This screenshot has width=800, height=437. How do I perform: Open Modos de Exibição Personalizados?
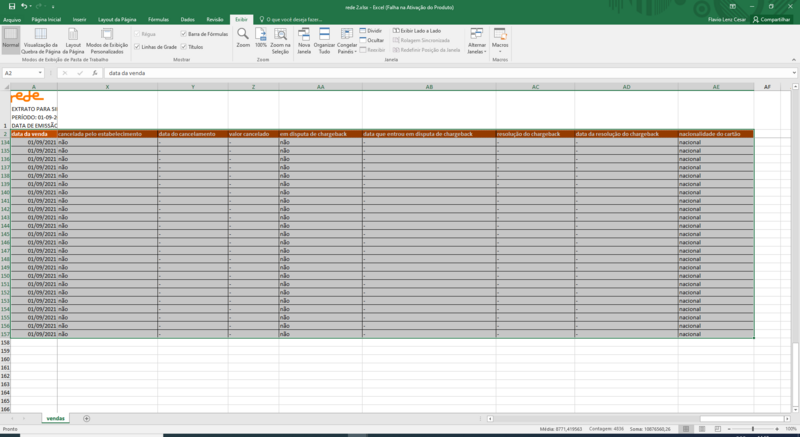[107, 41]
